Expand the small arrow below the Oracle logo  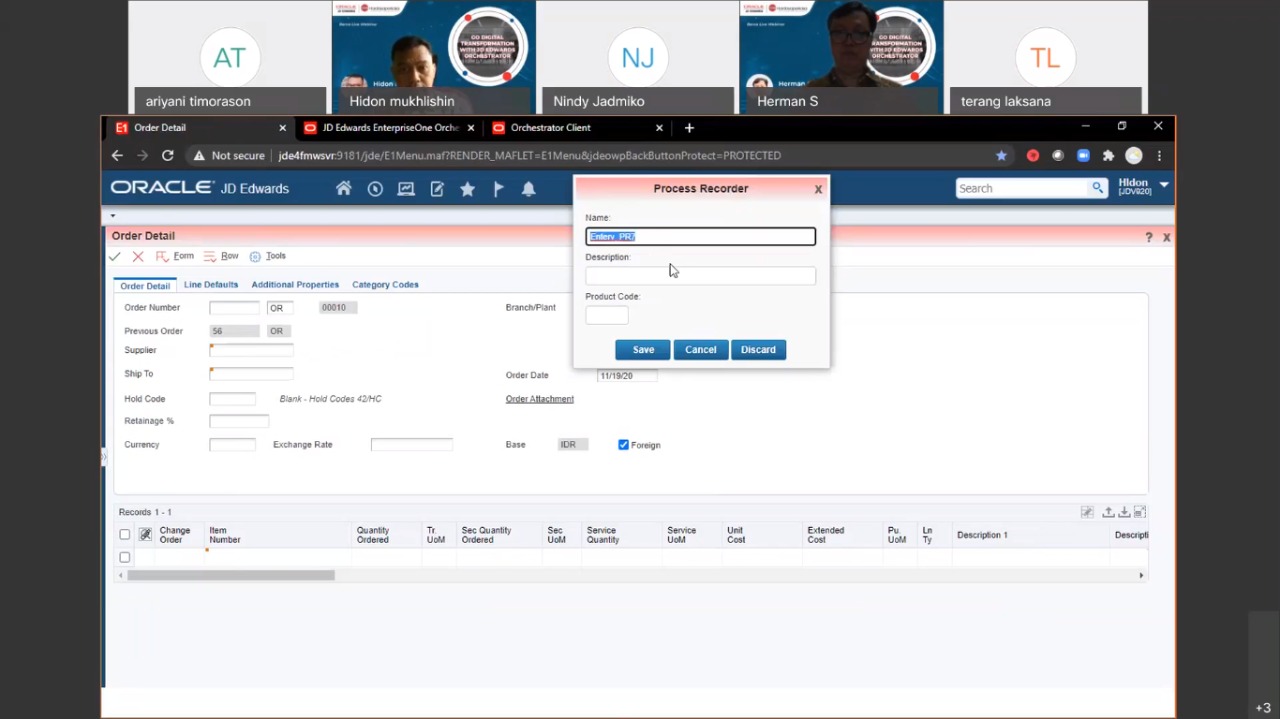pyautogui.click(x=113, y=216)
